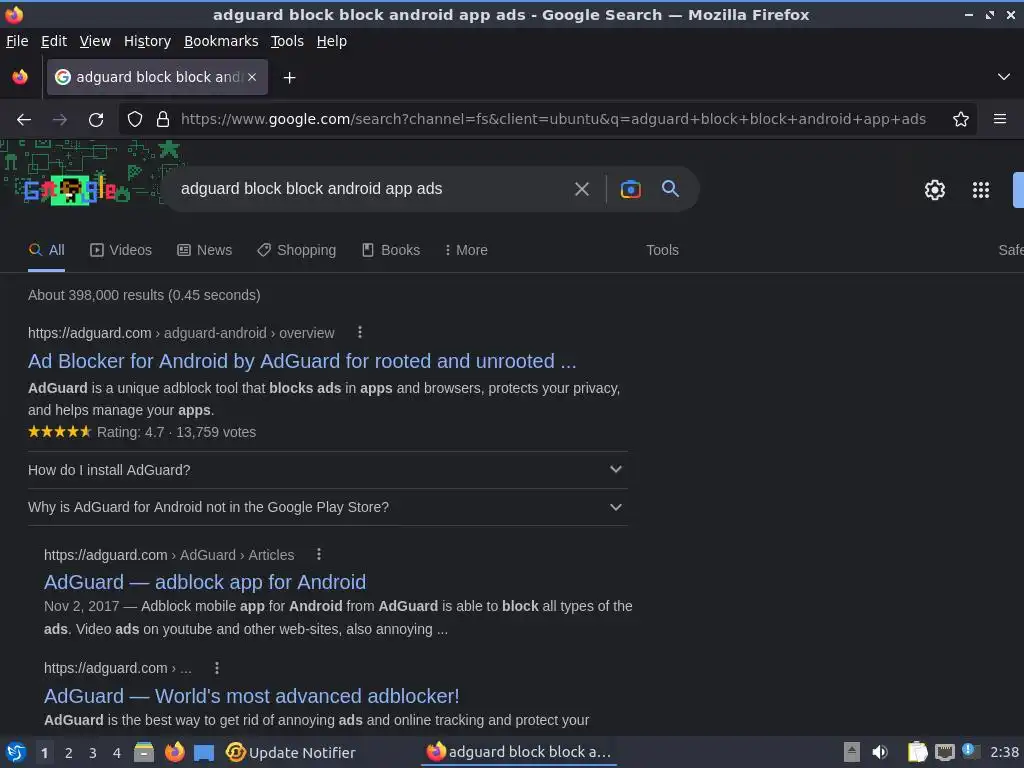View site security padlock info
Image resolution: width=1024 pixels, height=768 pixels.
(163, 120)
